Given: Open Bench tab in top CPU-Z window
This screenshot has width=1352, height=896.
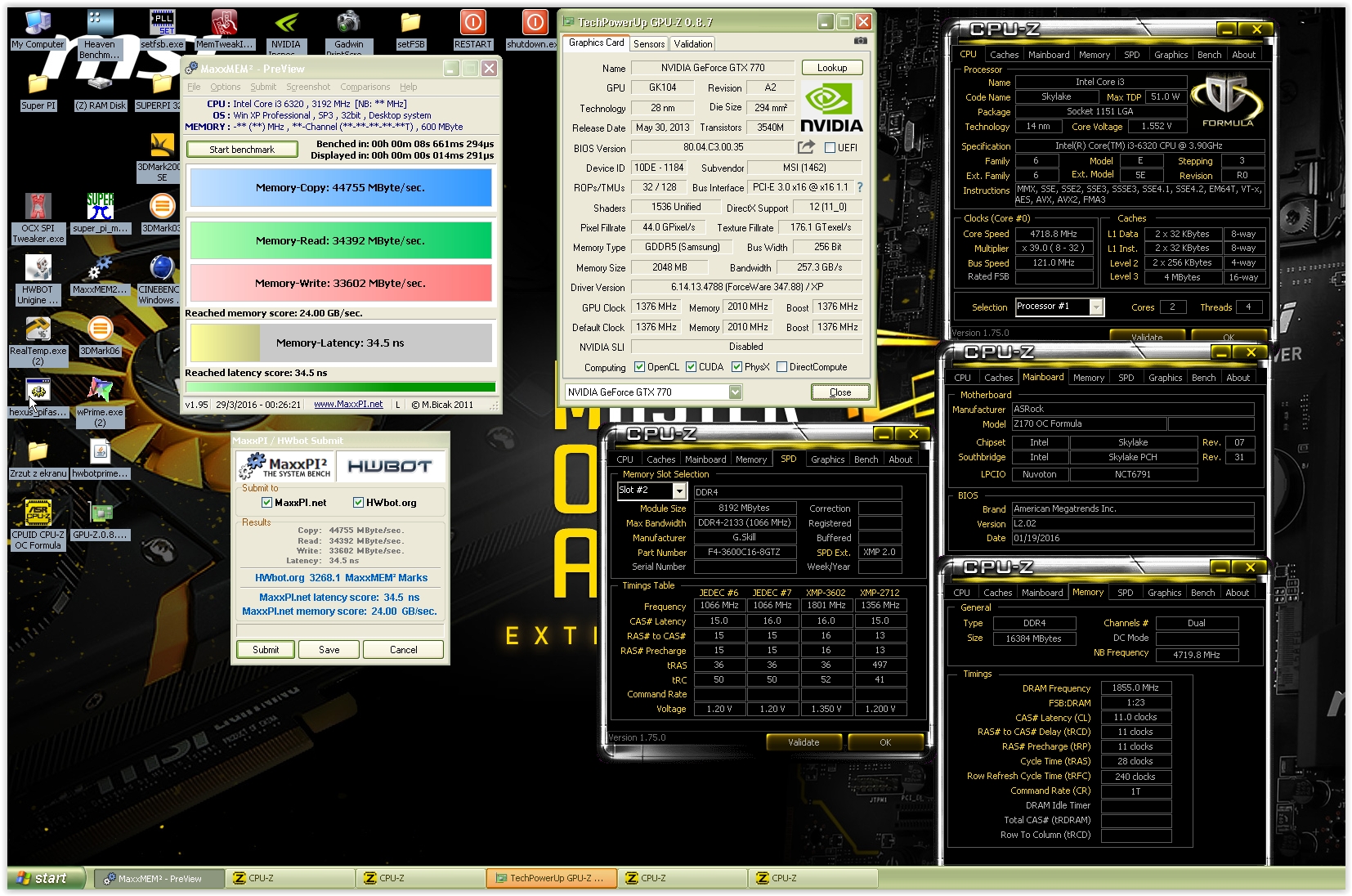Looking at the screenshot, I should (x=1209, y=55).
